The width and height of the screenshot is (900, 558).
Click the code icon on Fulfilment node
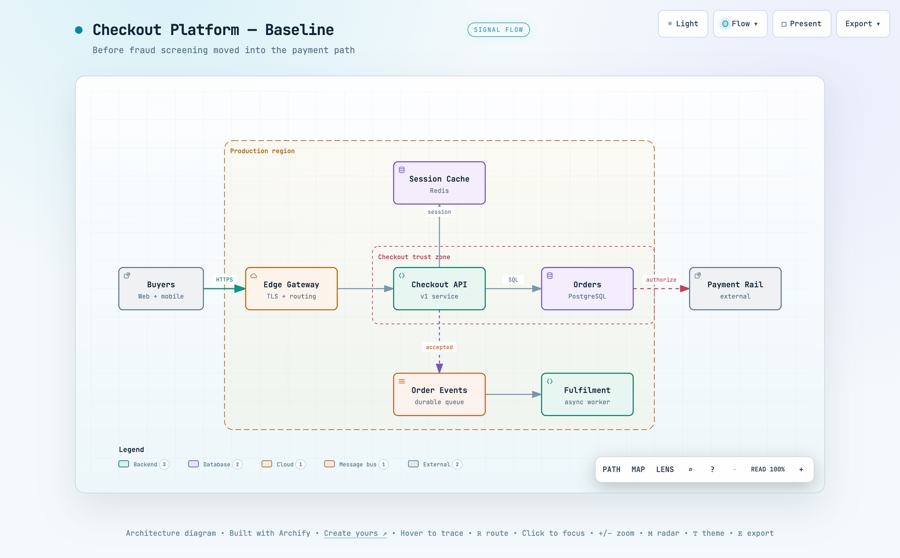pos(549,381)
